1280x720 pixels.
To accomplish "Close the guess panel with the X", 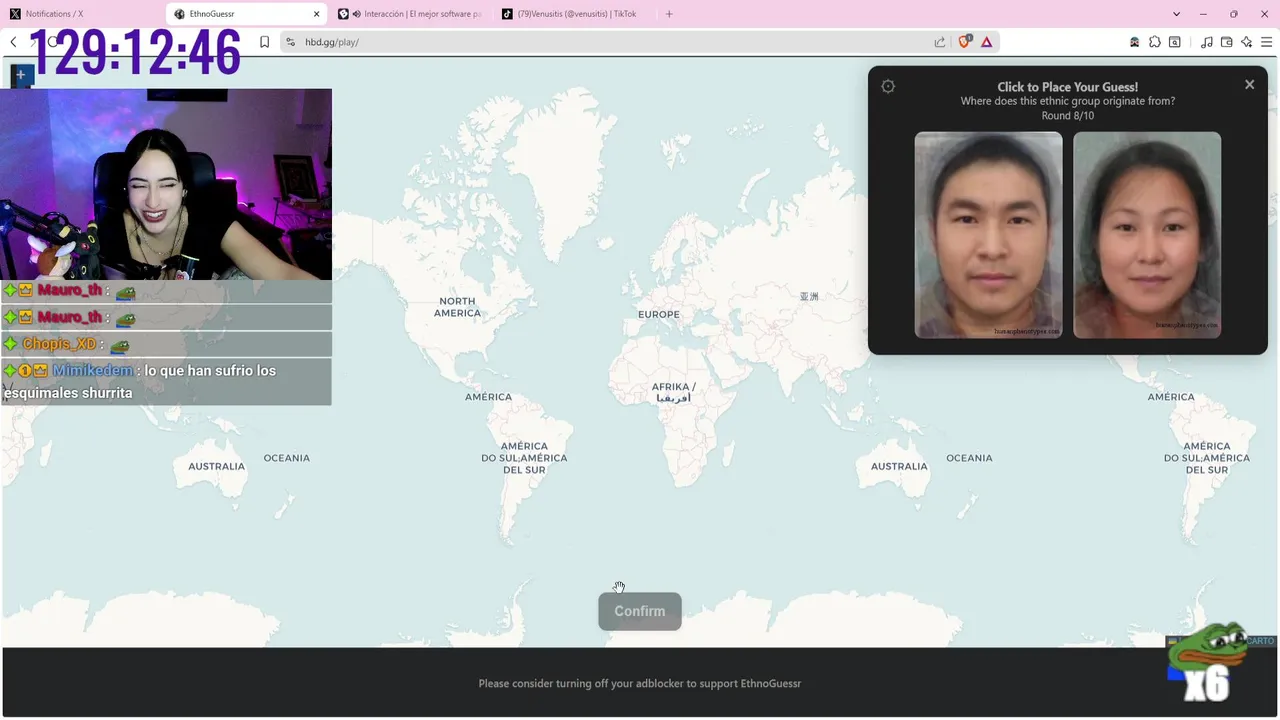I will click(x=1249, y=85).
